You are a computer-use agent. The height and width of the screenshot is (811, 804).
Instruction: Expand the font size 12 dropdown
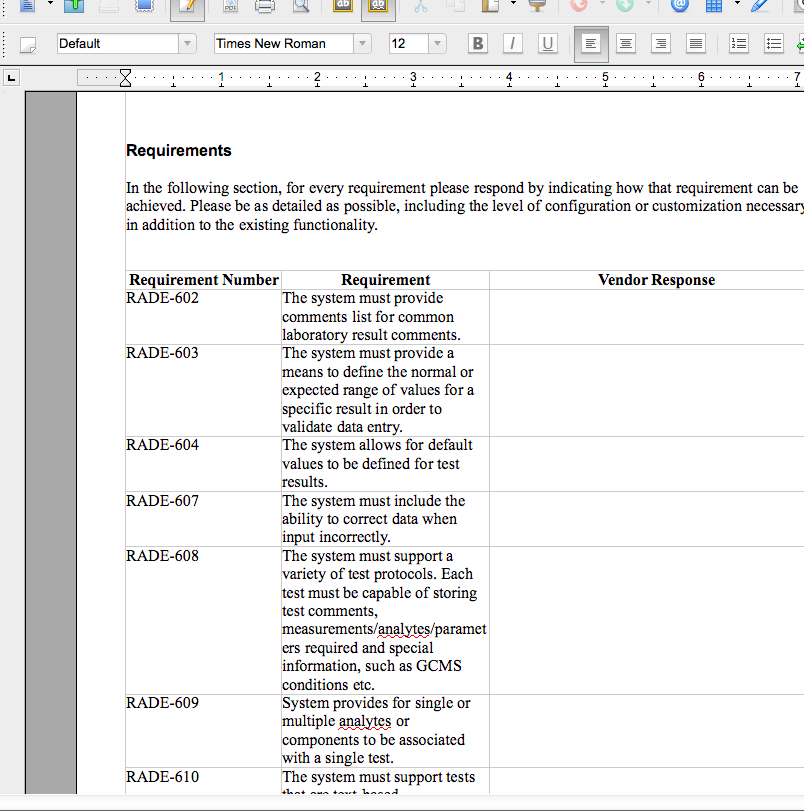tap(437, 44)
